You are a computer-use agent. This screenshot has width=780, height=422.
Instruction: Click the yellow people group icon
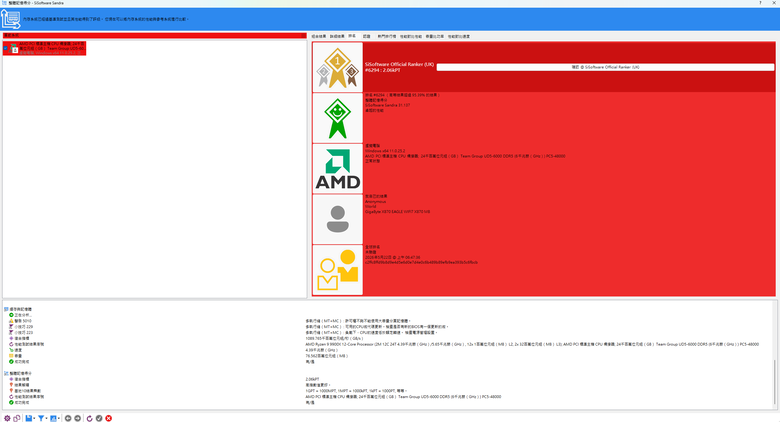[337, 270]
